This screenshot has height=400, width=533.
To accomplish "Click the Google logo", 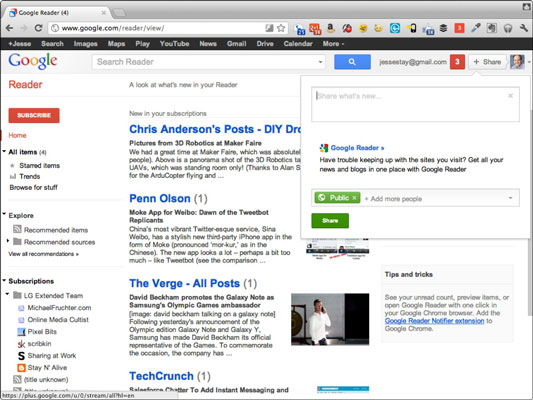I will pyautogui.click(x=33, y=61).
